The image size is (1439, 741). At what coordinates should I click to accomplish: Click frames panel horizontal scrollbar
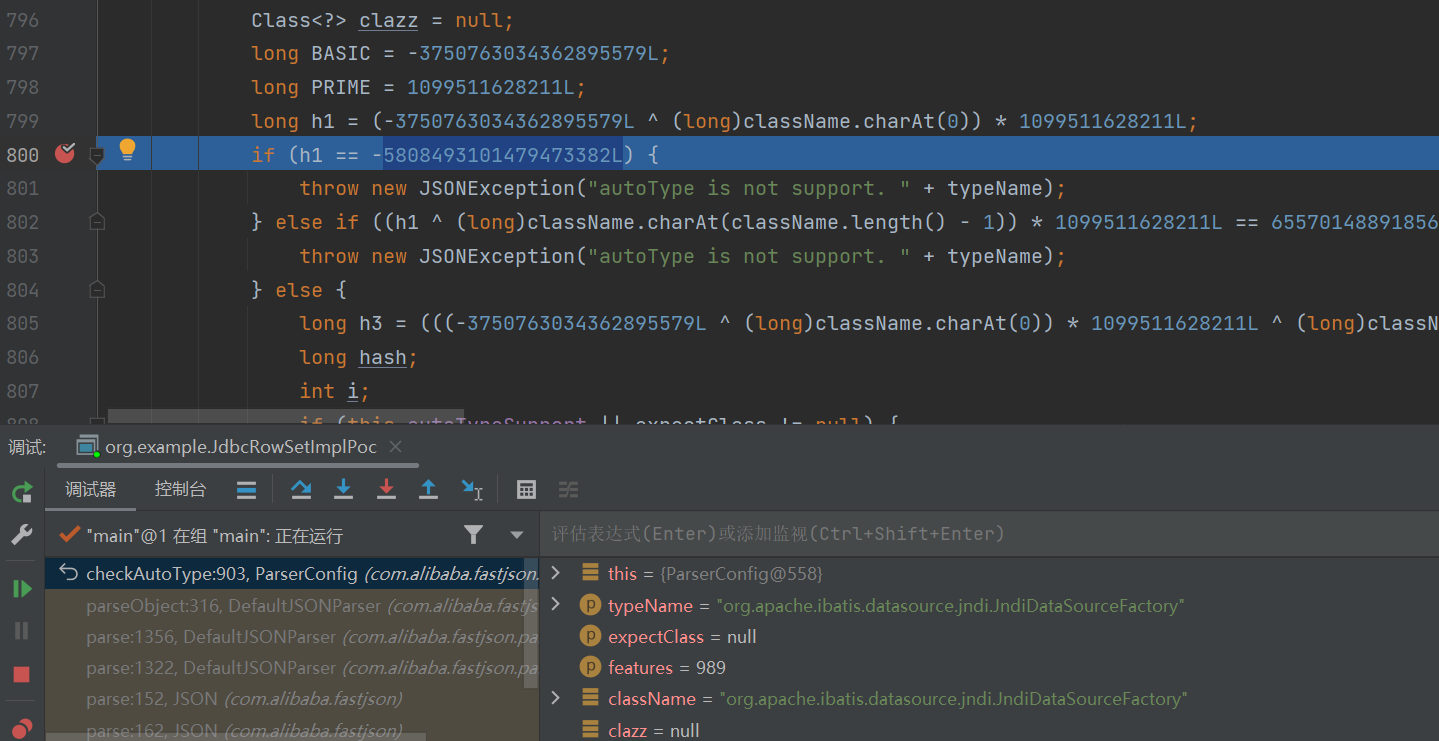click(235, 737)
